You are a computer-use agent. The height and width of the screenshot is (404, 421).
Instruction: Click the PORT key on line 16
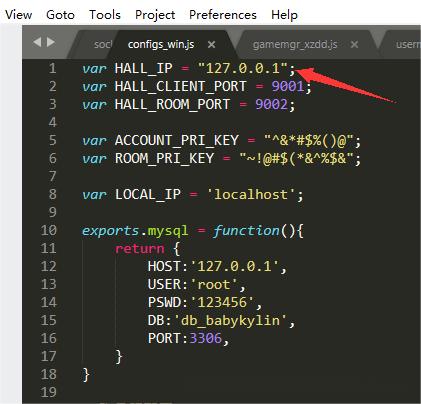pyautogui.click(x=164, y=339)
